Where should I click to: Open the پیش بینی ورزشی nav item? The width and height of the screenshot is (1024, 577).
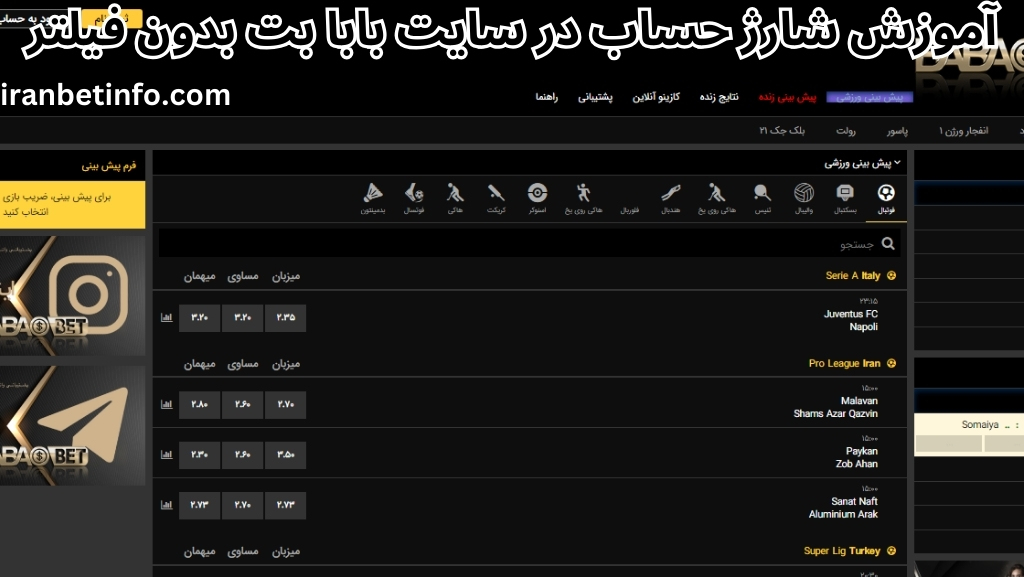coord(869,97)
